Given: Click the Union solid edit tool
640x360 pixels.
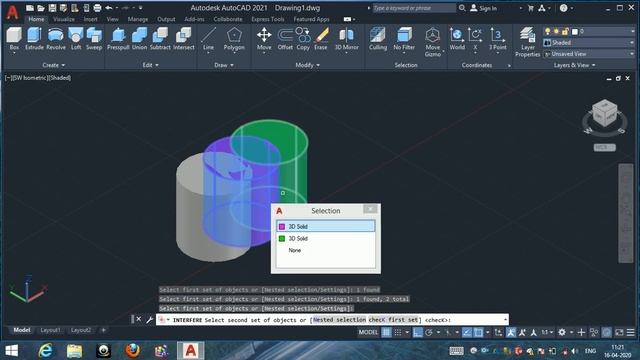Looking at the screenshot, I should pyautogui.click(x=139, y=38).
